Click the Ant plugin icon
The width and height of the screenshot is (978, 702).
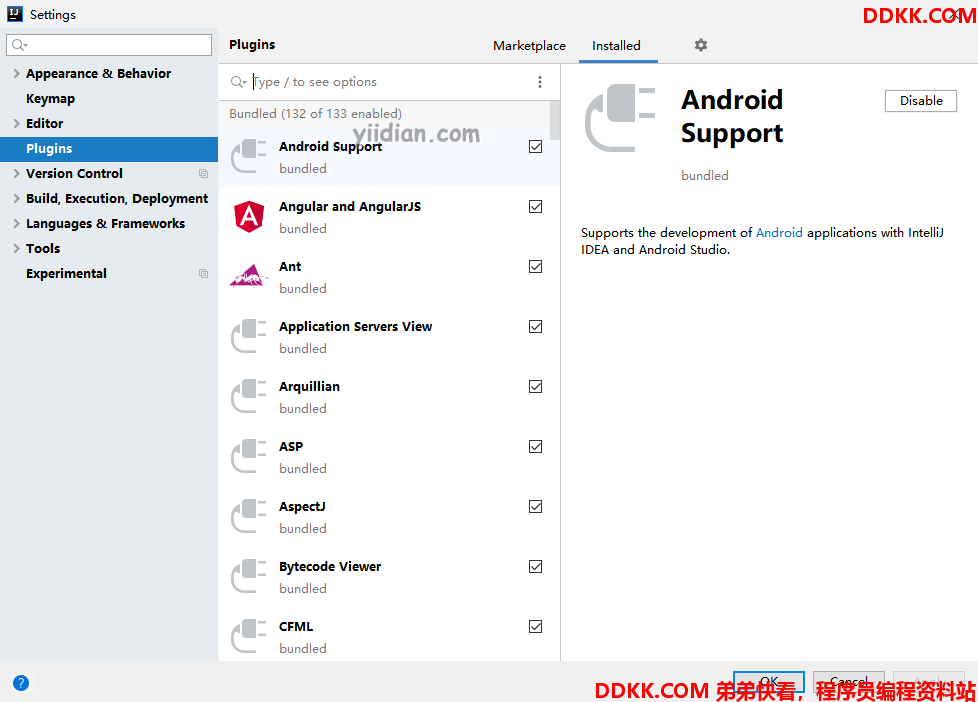(249, 276)
